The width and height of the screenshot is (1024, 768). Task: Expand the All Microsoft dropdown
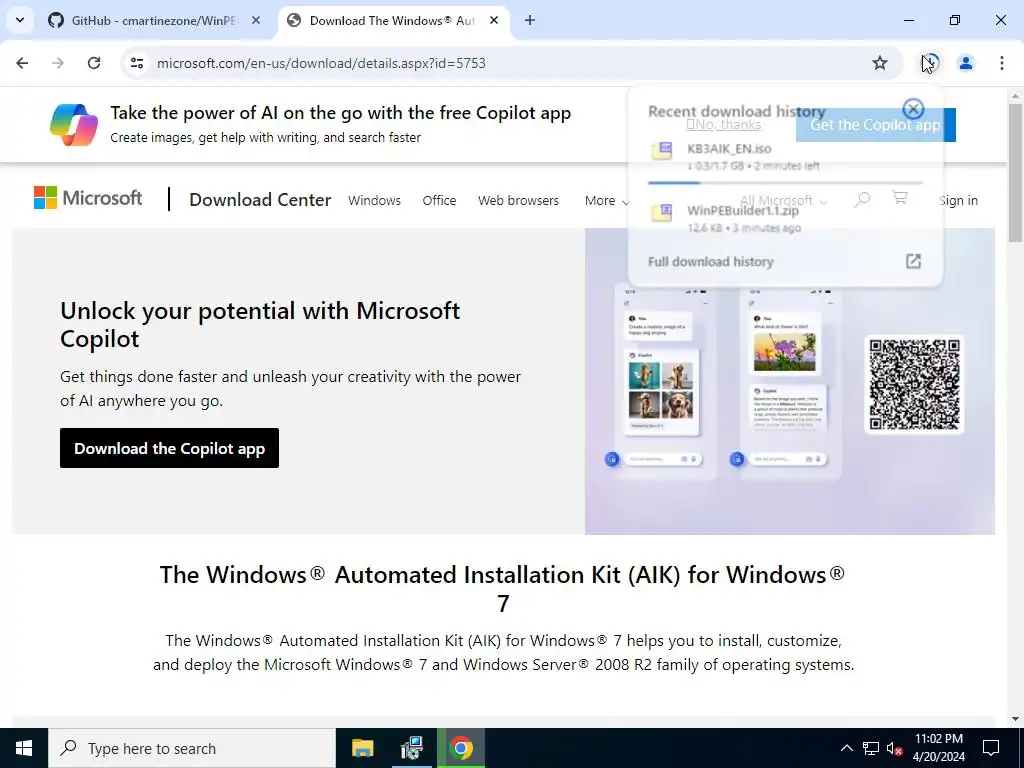tap(783, 200)
